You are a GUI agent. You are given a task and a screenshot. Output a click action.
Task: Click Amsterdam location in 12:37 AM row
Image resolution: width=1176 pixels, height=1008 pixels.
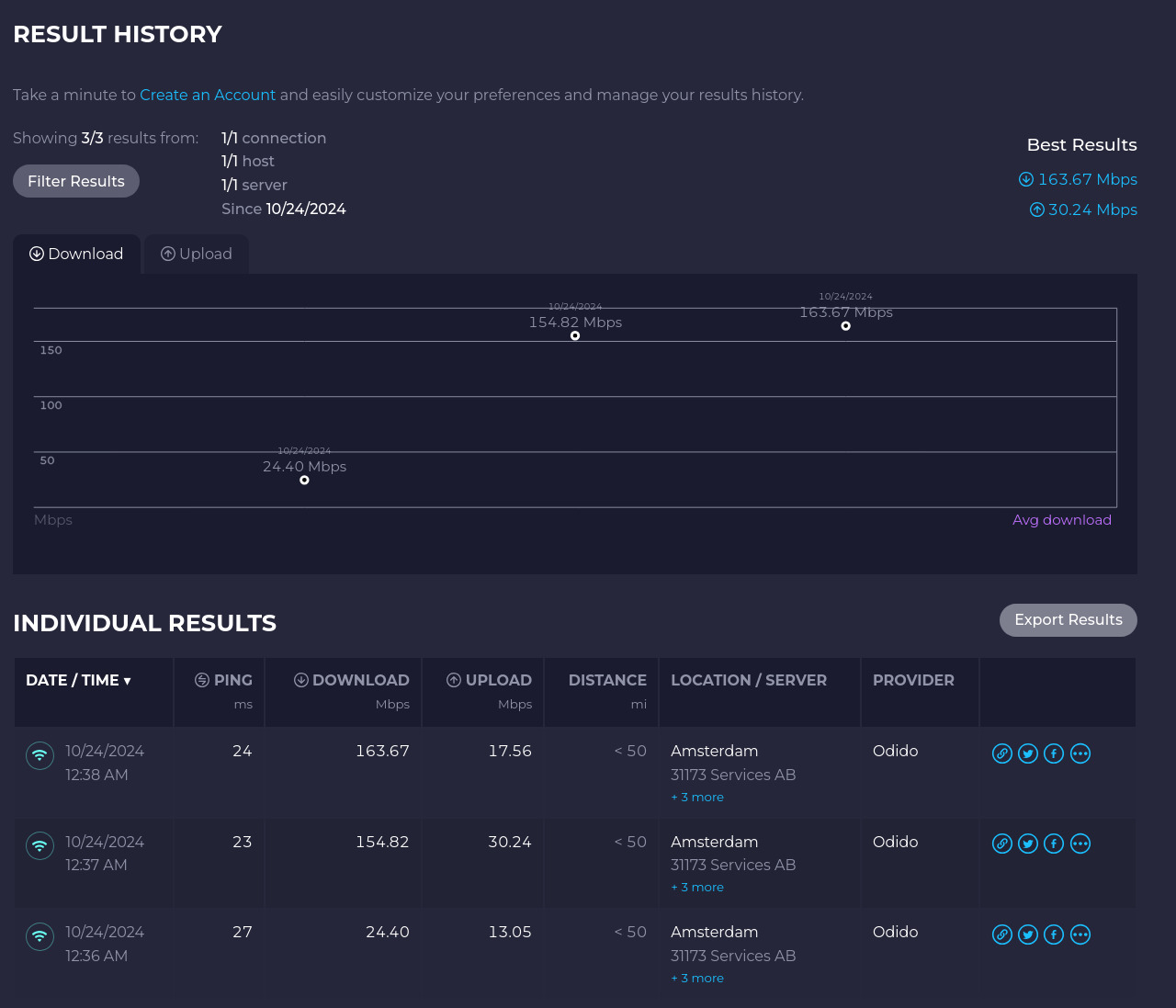pyautogui.click(x=715, y=842)
